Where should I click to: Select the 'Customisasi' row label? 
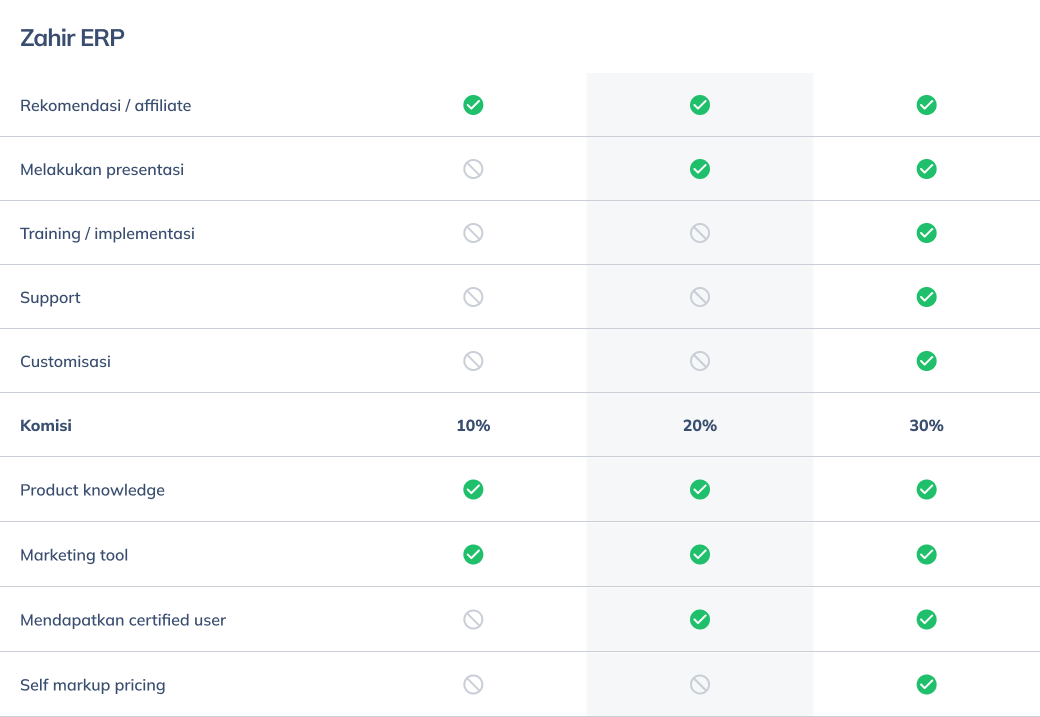[x=66, y=361]
